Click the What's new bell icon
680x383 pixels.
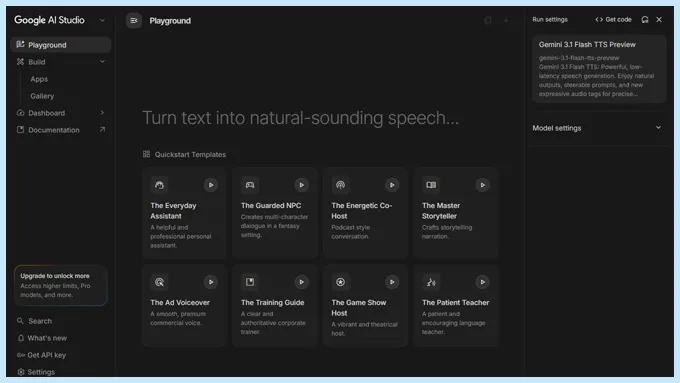point(20,338)
